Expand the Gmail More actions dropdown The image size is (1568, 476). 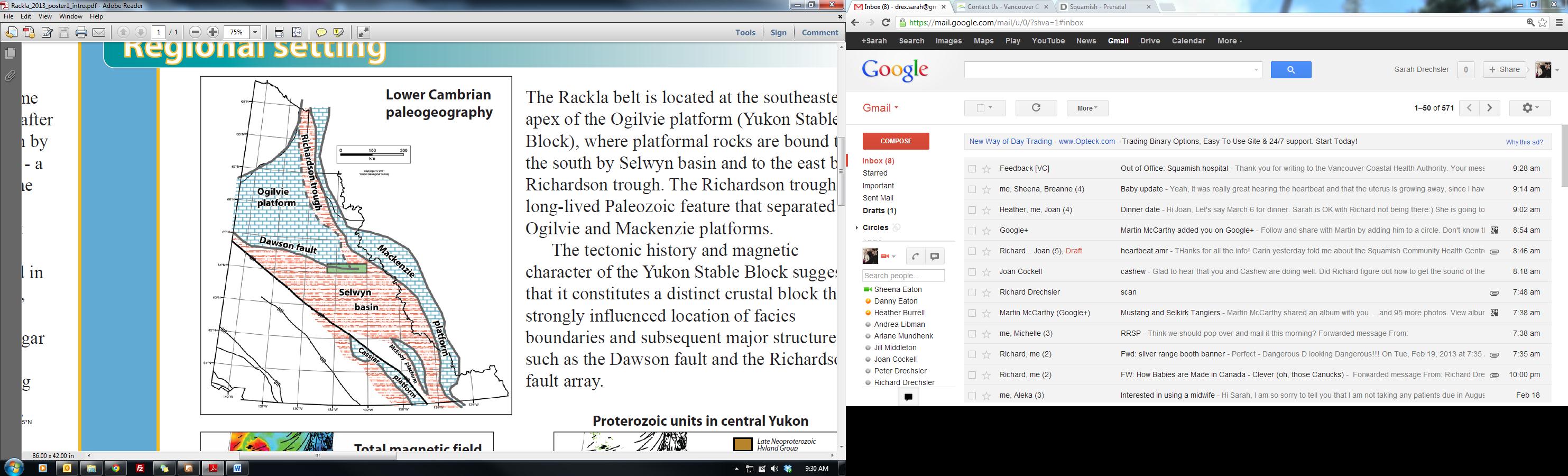coord(1087,108)
